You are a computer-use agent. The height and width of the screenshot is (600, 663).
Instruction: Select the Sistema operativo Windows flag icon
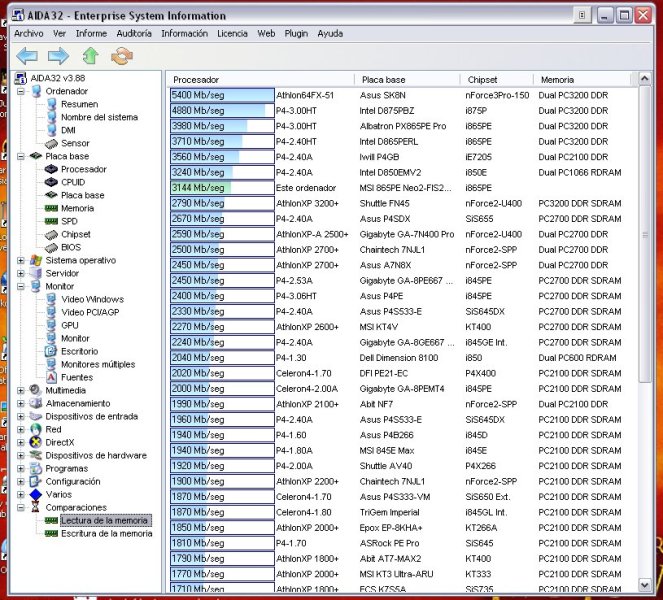[x=36, y=260]
